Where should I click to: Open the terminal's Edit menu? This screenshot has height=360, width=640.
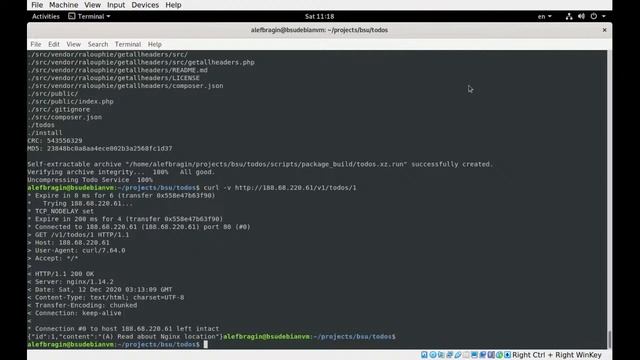53,44
